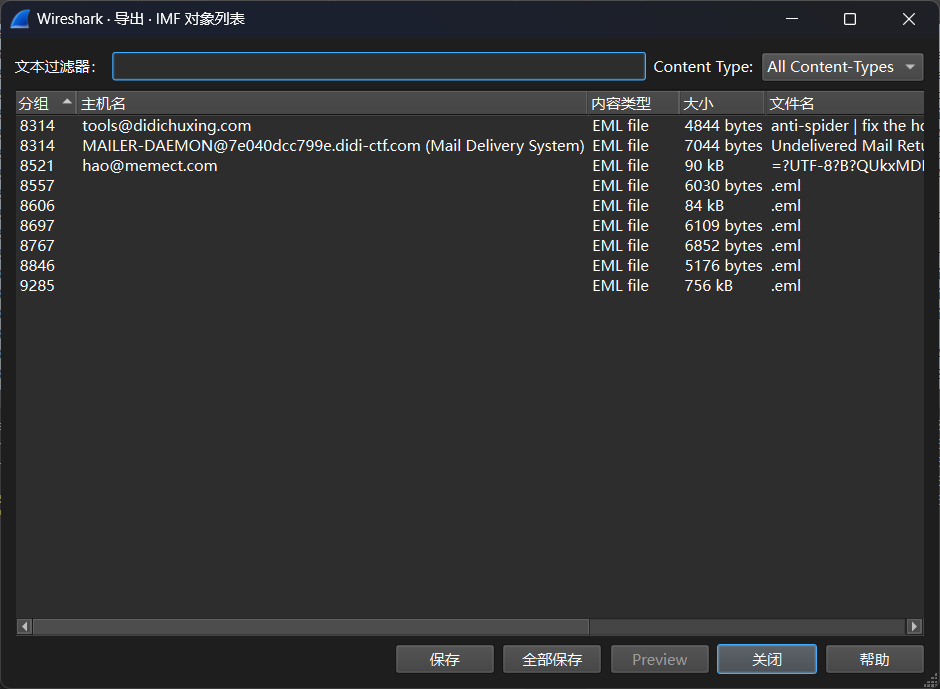Click the 756 kB size cell
940x689 pixels.
click(x=709, y=285)
